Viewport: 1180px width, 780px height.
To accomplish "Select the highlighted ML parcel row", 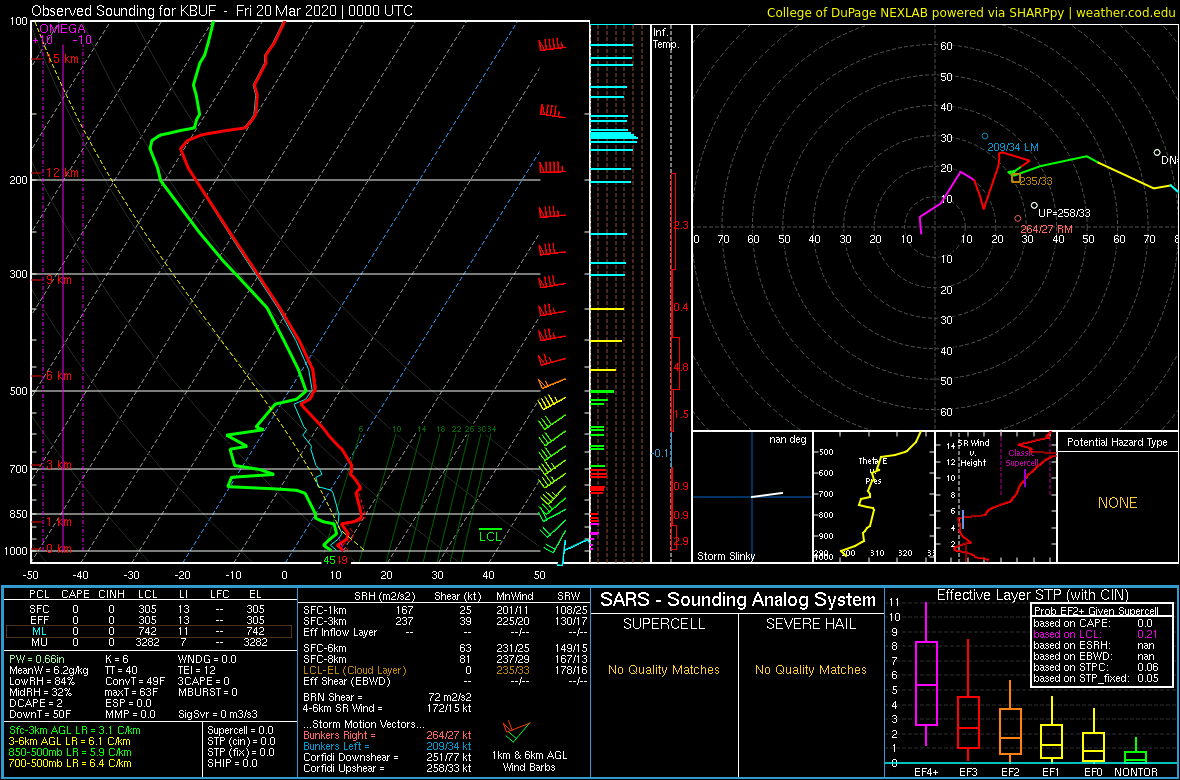I will 148,632.
